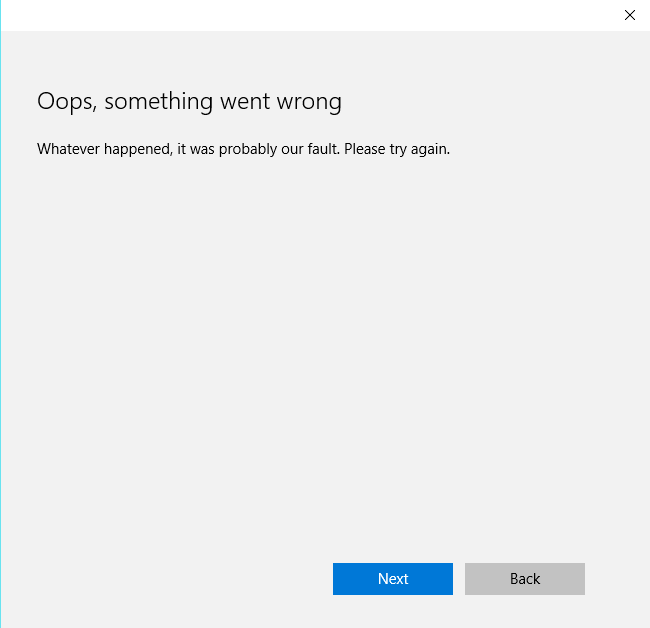Click the "Next" label text

point(393,579)
